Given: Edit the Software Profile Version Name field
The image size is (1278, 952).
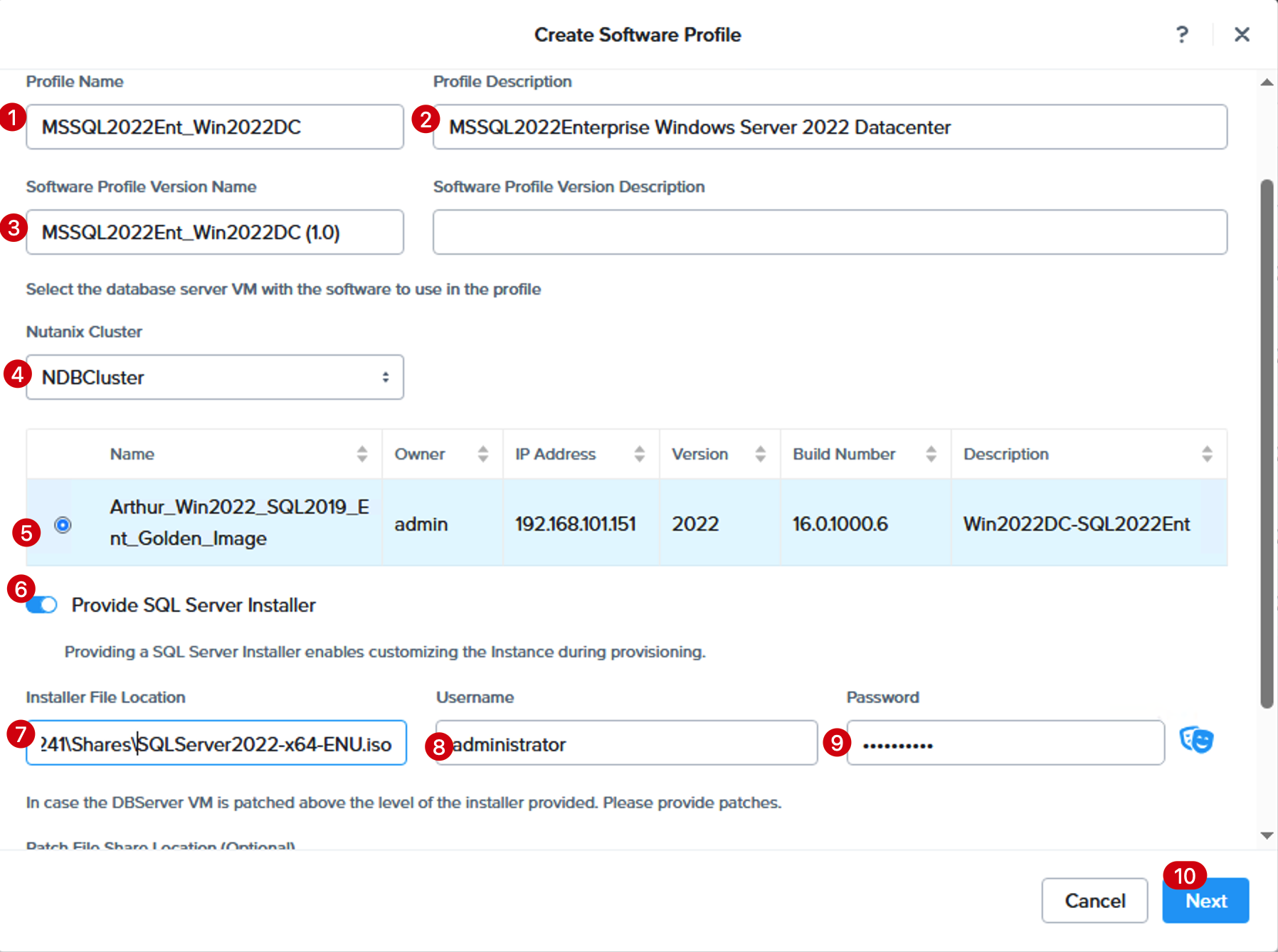Looking at the screenshot, I should click(x=215, y=232).
